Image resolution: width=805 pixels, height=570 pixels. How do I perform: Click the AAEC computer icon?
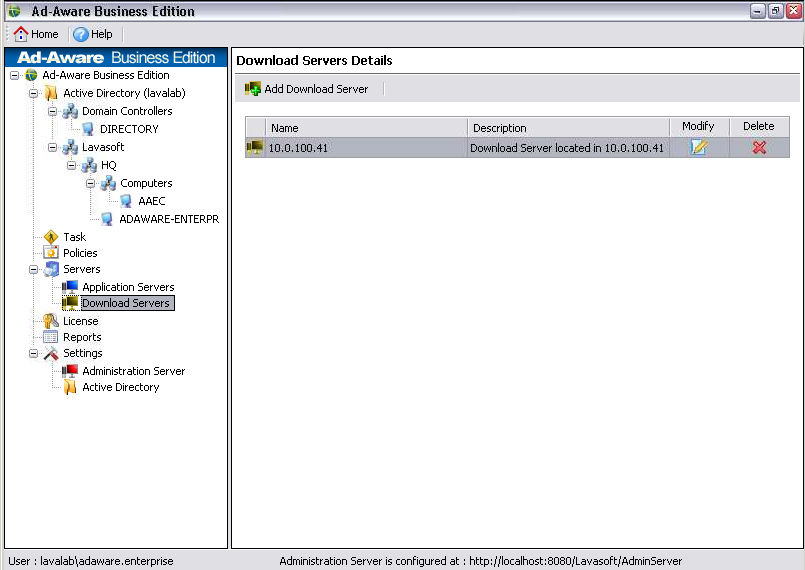(126, 201)
